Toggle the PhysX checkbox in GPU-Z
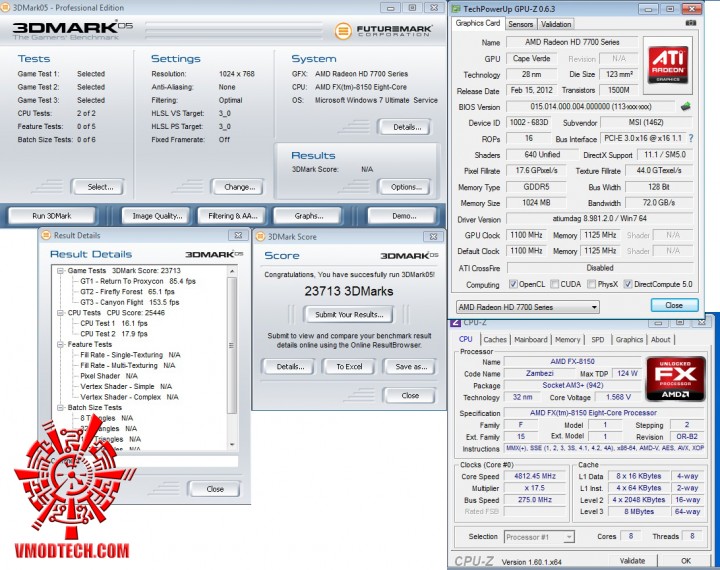The height and width of the screenshot is (570, 720). (592, 284)
